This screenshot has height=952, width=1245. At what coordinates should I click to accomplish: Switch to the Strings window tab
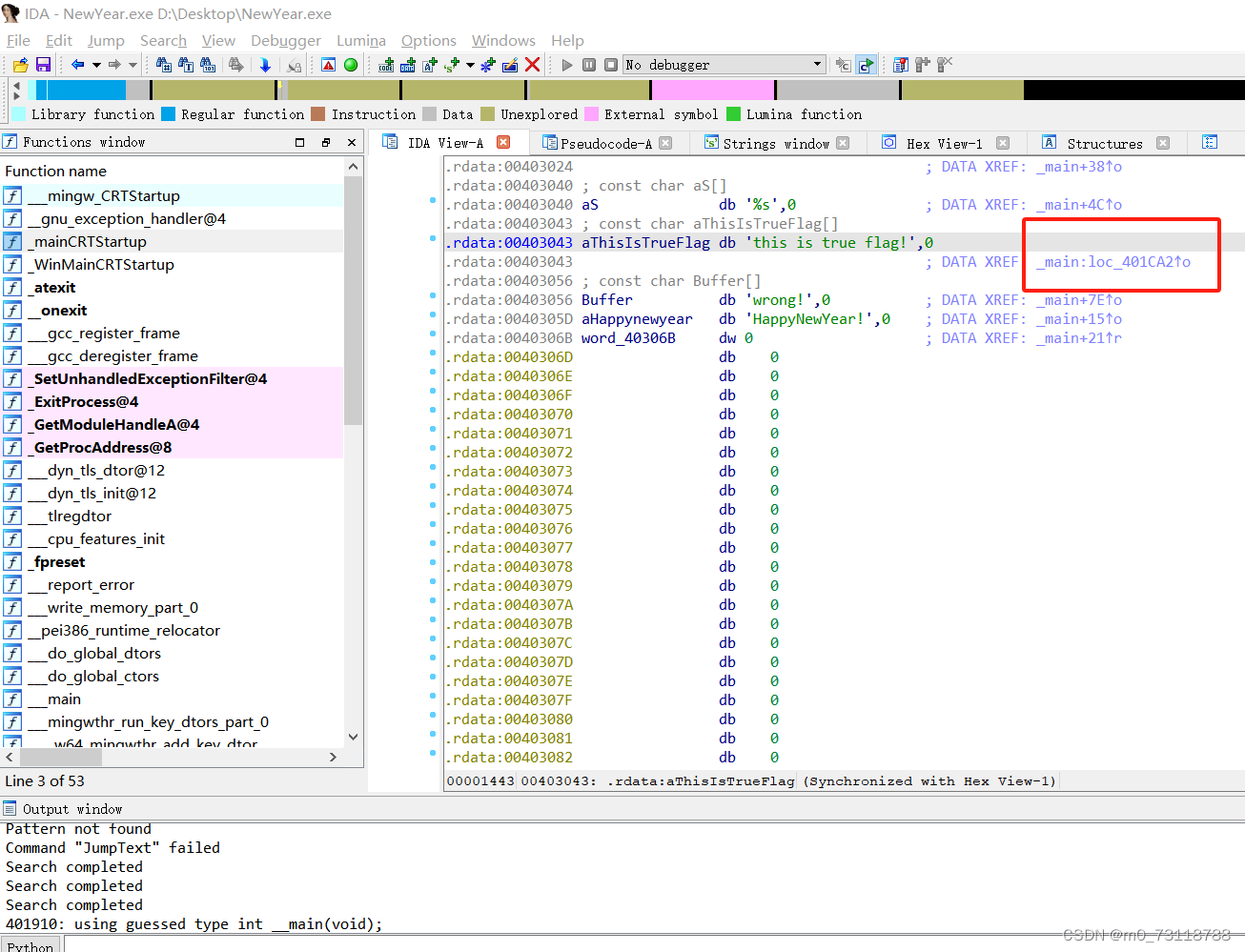(x=775, y=143)
